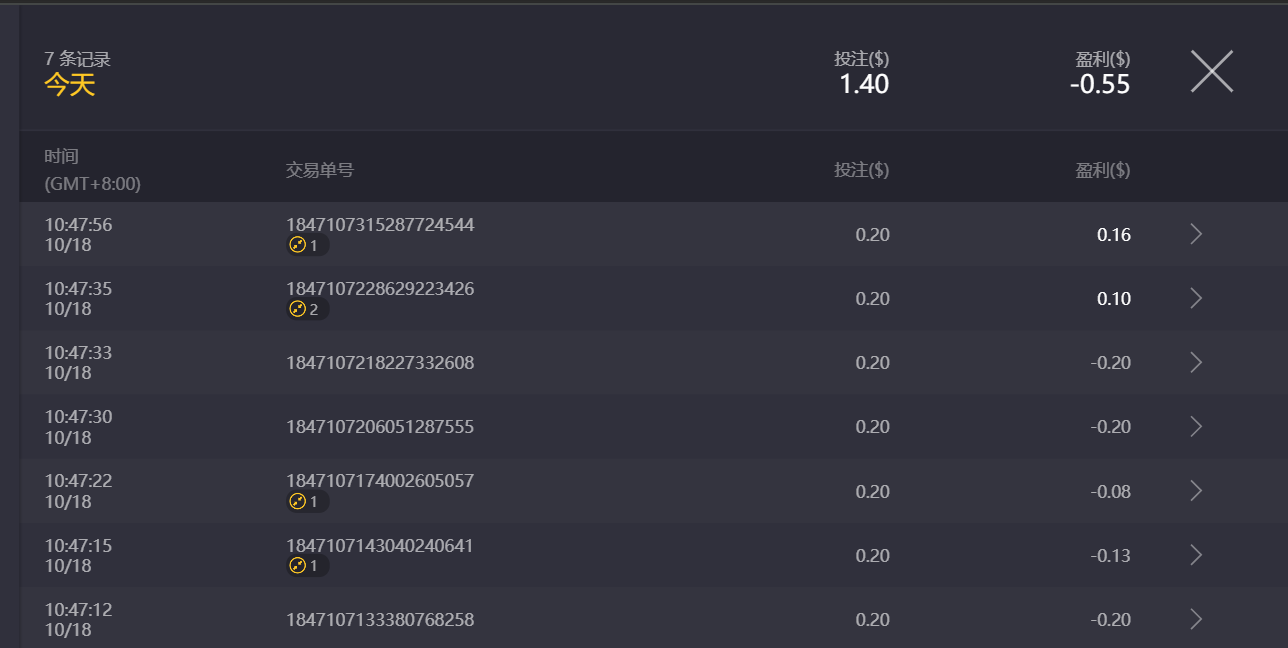Expand details for the 10:47:35 record
This screenshot has height=648, width=1288.
1196,298
